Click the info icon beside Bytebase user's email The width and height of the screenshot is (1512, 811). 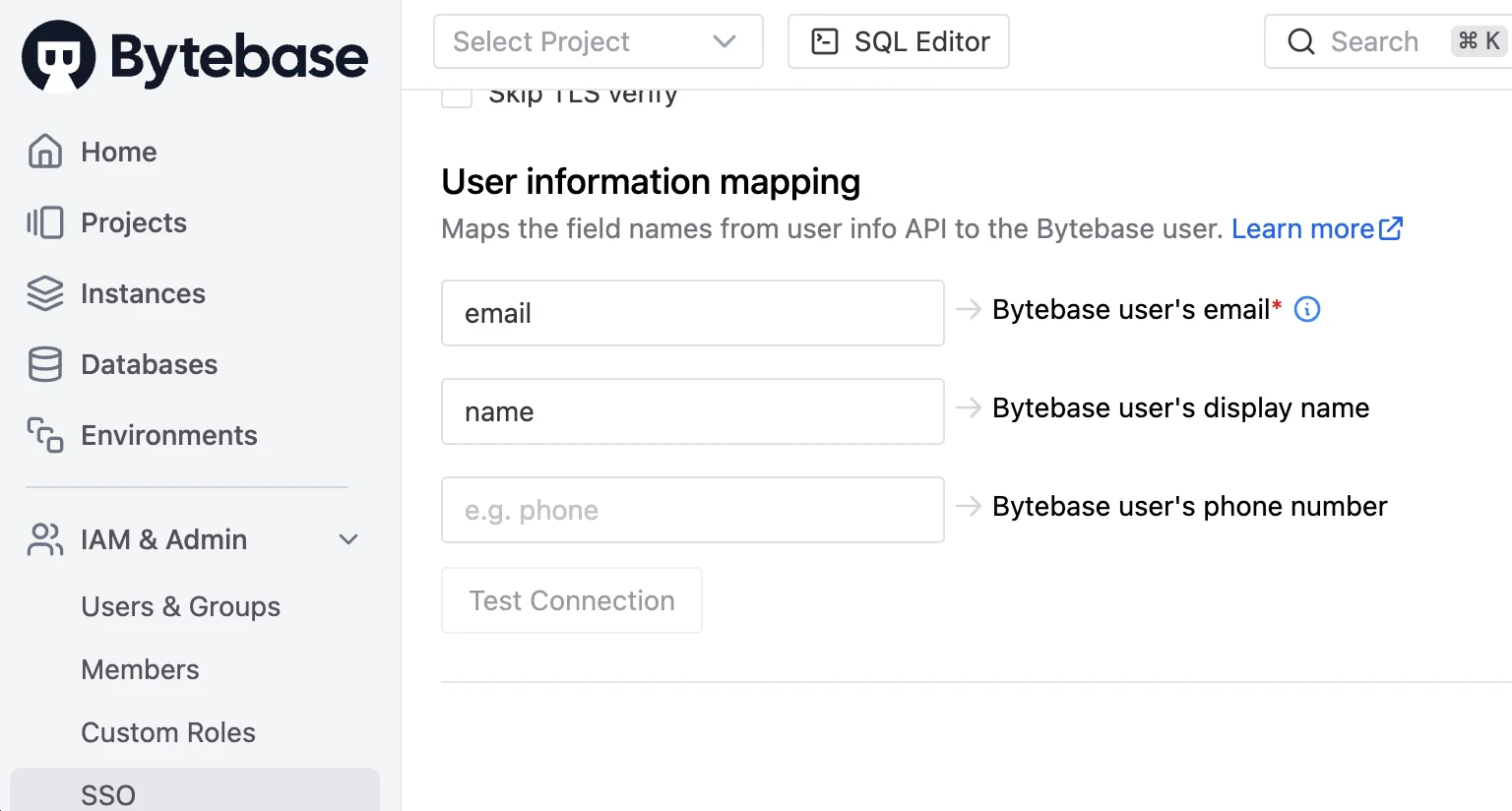tap(1306, 309)
